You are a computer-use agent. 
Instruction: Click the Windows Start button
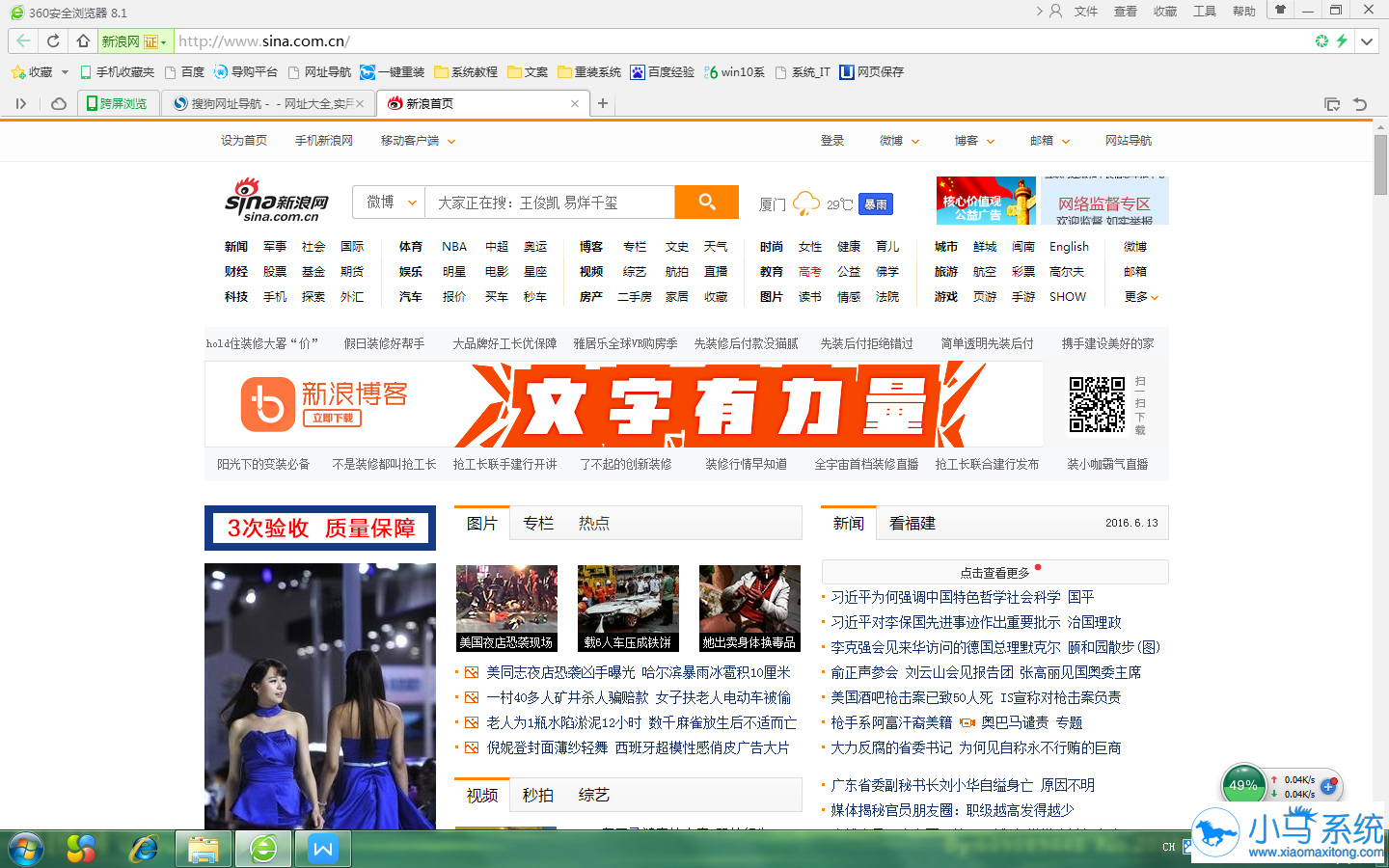[x=26, y=850]
